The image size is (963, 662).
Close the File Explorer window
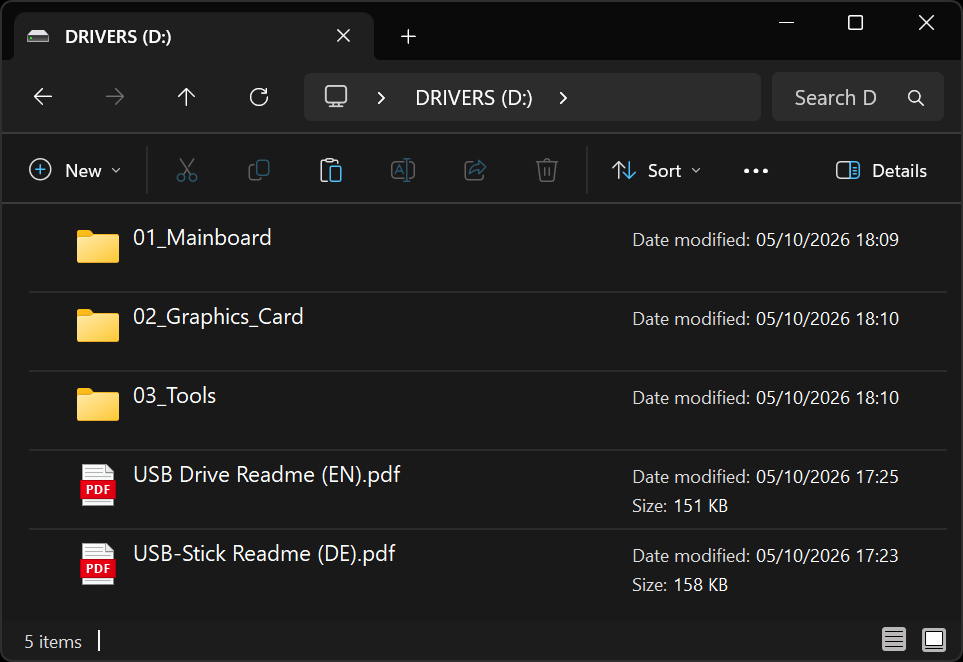pyautogui.click(x=926, y=23)
